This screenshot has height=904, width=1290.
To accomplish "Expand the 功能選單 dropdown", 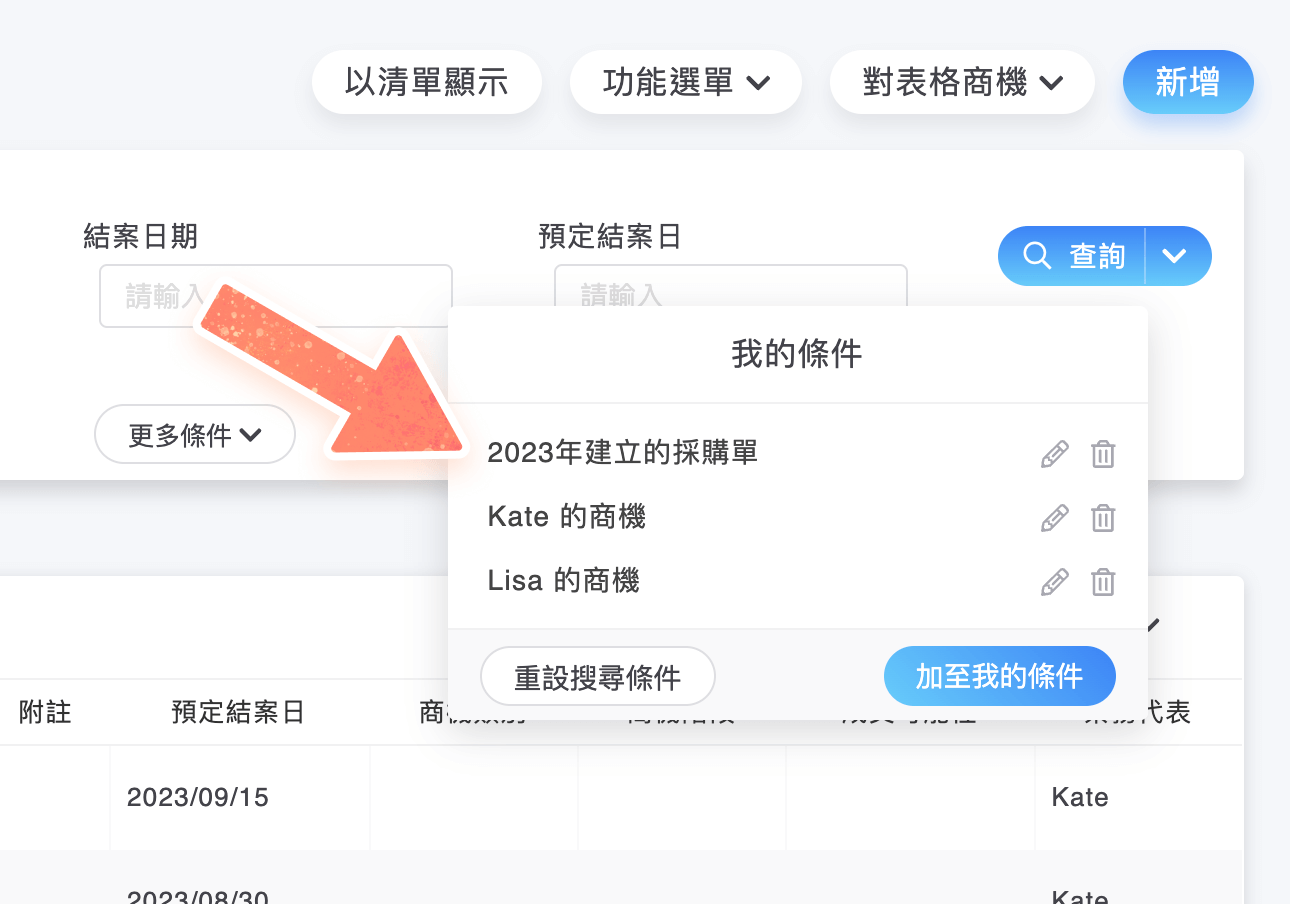I will tap(685, 82).
